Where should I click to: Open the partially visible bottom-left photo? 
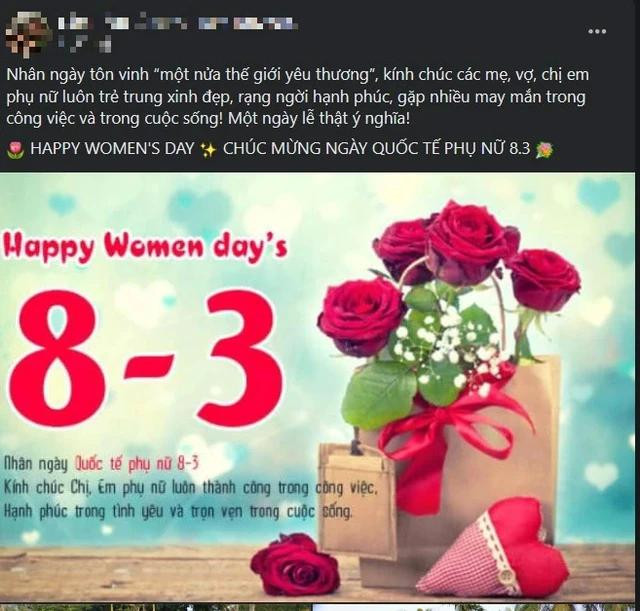155,607
